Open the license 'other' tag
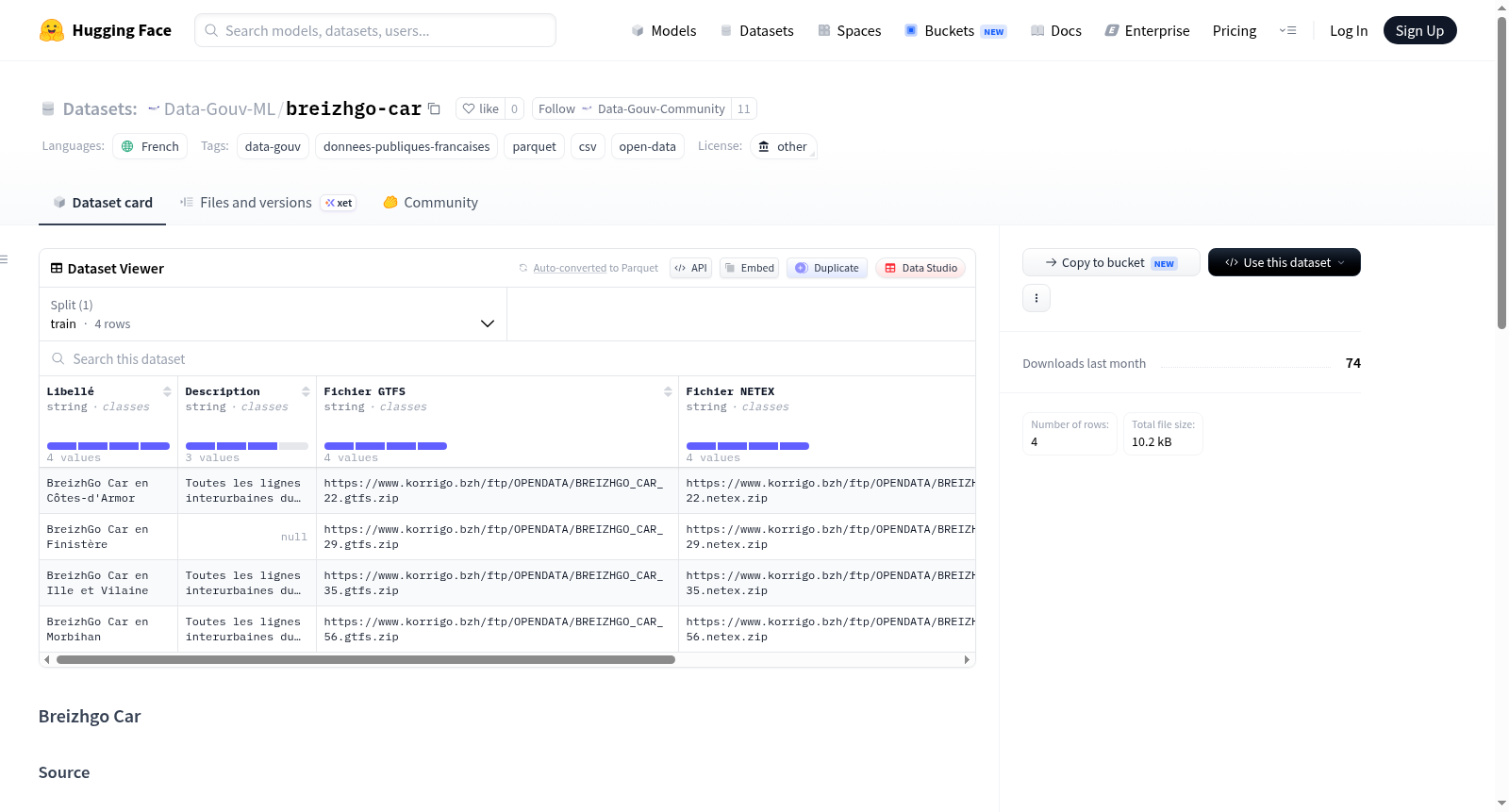The height and width of the screenshot is (812, 1509). (783, 146)
